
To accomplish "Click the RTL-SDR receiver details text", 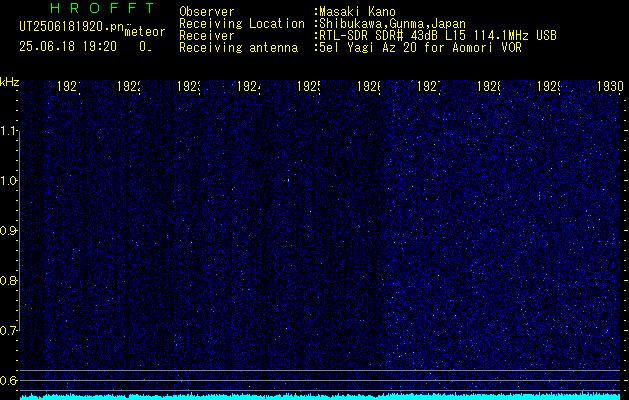I will click(x=438, y=36).
